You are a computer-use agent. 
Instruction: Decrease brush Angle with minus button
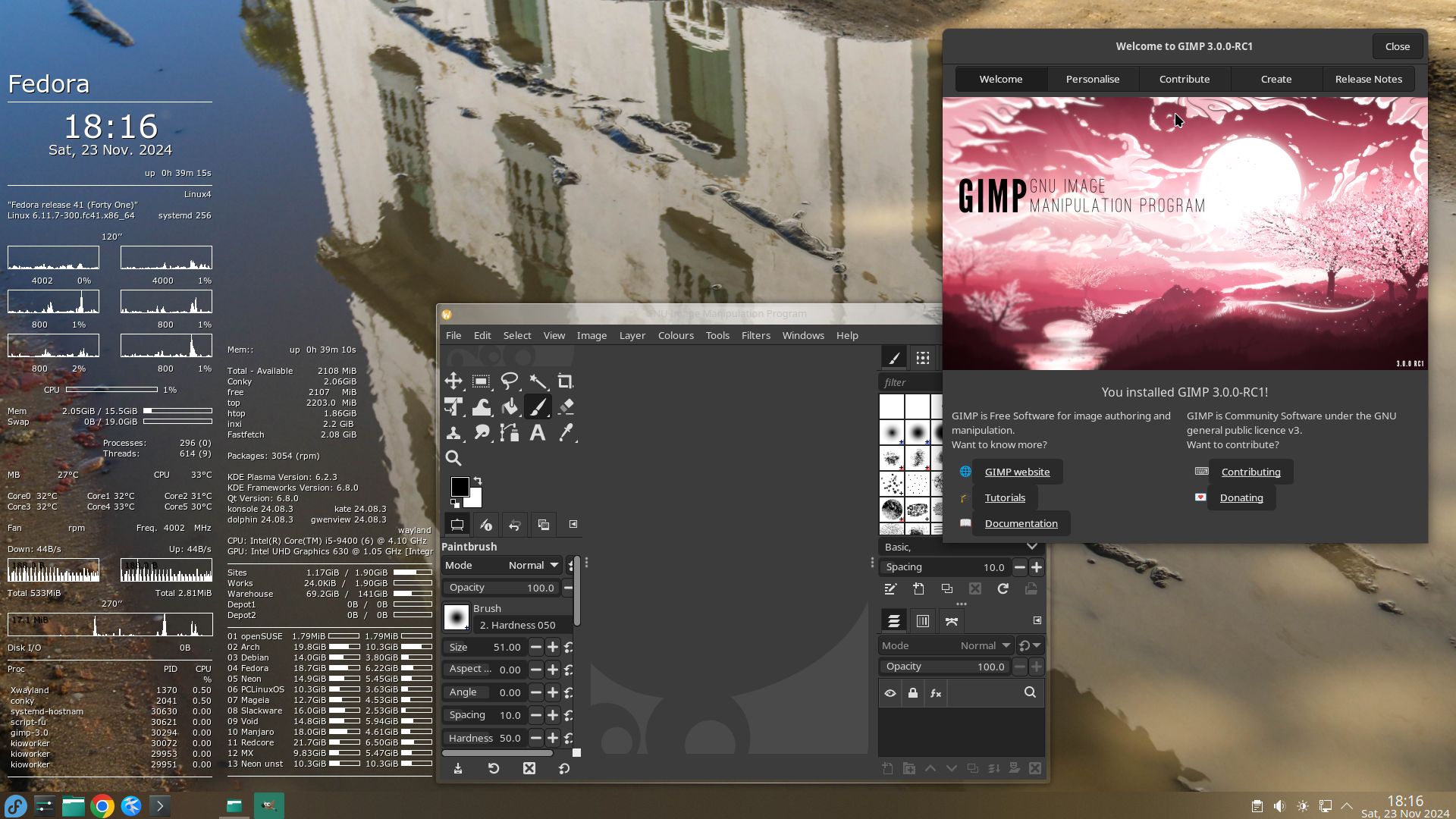(x=536, y=693)
